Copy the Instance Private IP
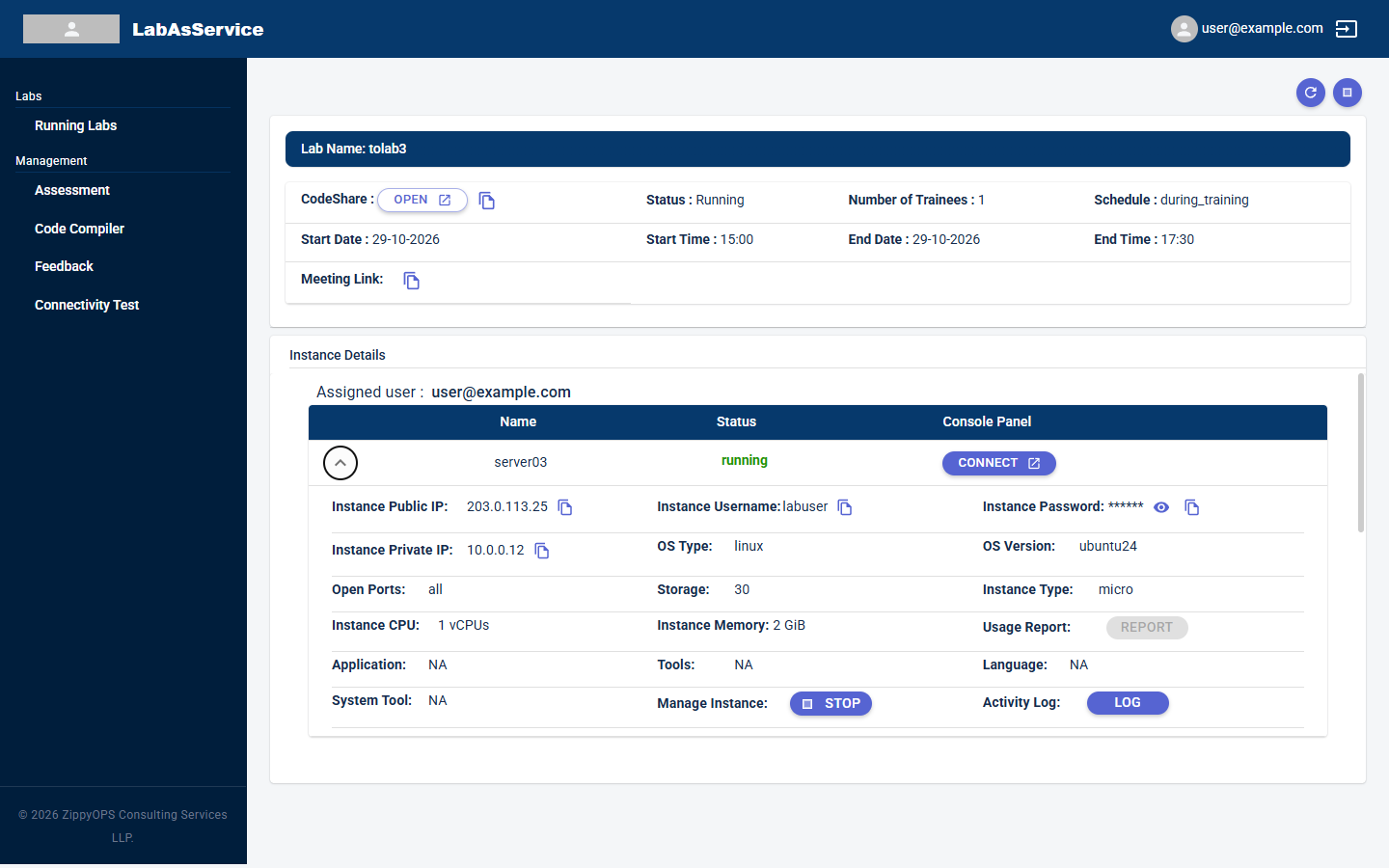Image resolution: width=1389 pixels, height=868 pixels. click(542, 551)
